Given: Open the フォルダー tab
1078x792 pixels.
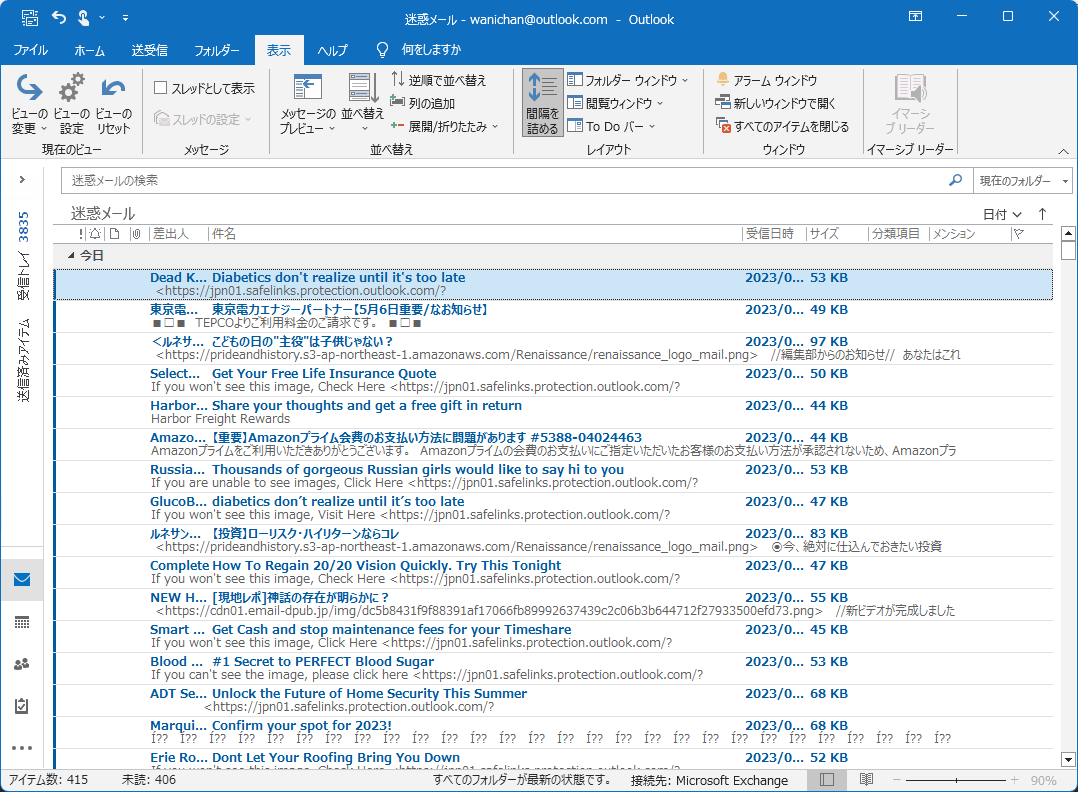Looking at the screenshot, I should click(x=217, y=50).
